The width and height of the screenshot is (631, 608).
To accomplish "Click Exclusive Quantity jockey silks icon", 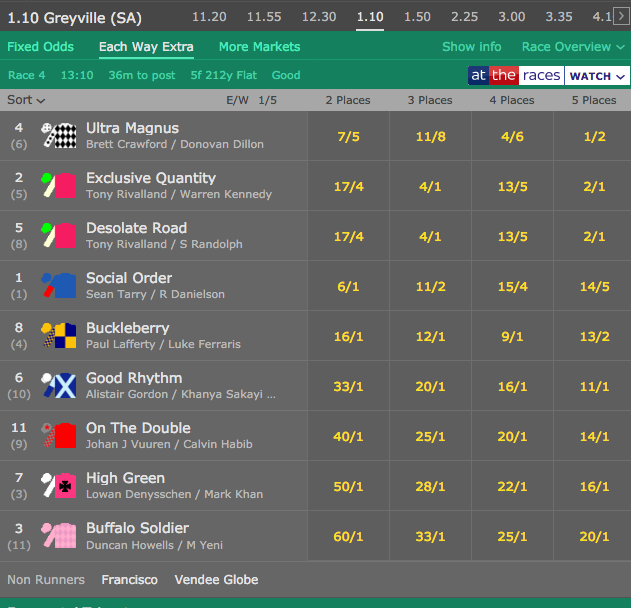I will (x=59, y=186).
